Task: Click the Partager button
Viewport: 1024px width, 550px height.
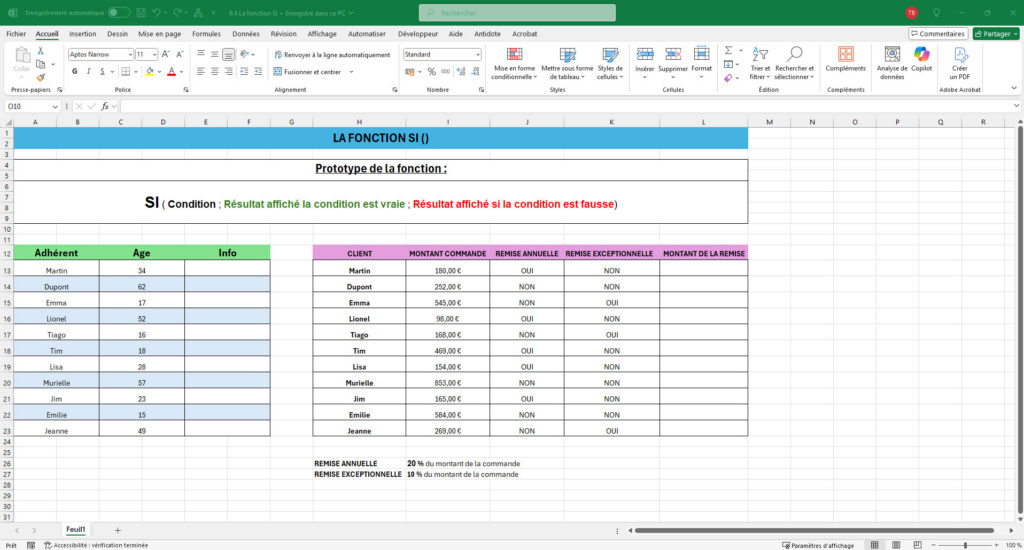Action: (995, 33)
